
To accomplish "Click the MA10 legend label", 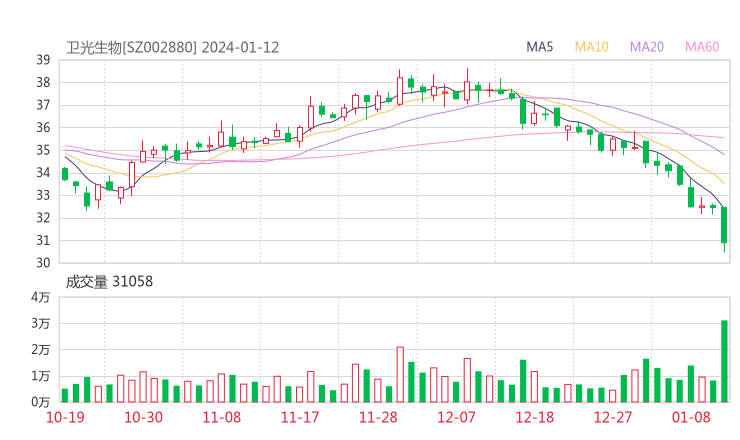I will (x=591, y=47).
